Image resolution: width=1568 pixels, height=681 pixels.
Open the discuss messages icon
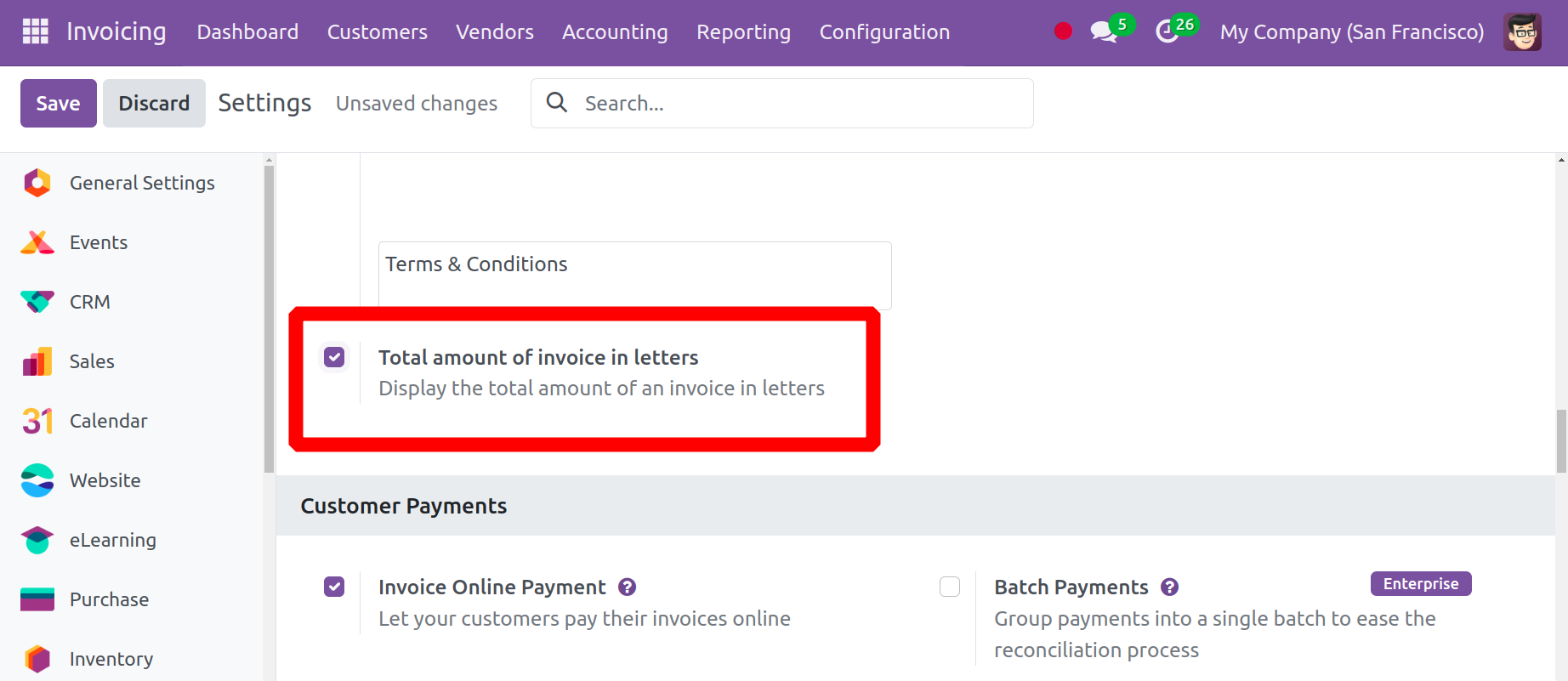coord(1103,32)
